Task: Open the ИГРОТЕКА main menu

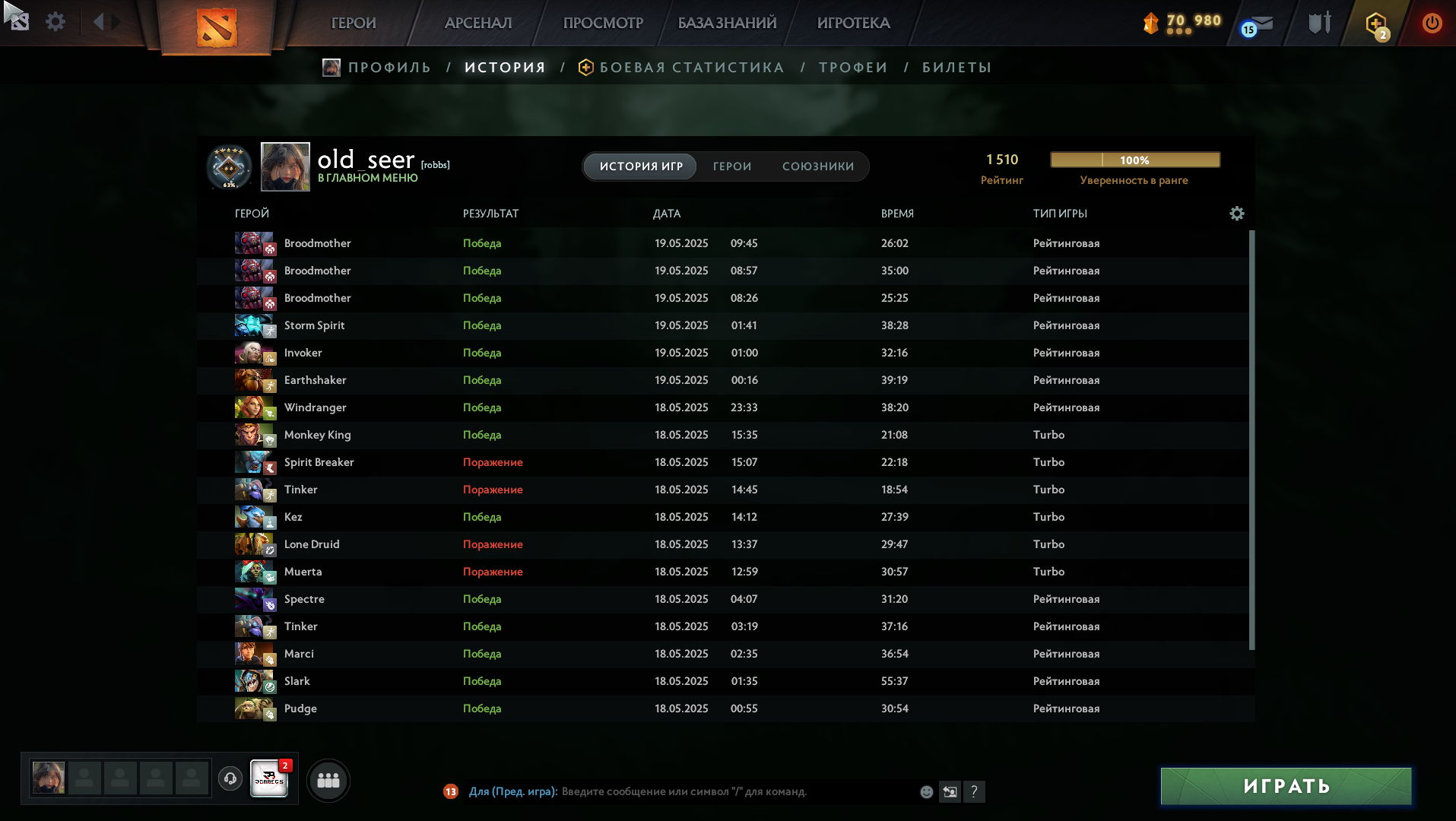Action: [x=853, y=23]
